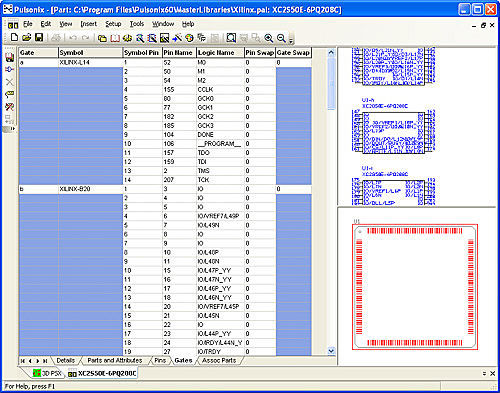The width and height of the screenshot is (500, 393).
Task: Select the IO/VREF7/L45P logic name cell
Action: [x=220, y=307]
